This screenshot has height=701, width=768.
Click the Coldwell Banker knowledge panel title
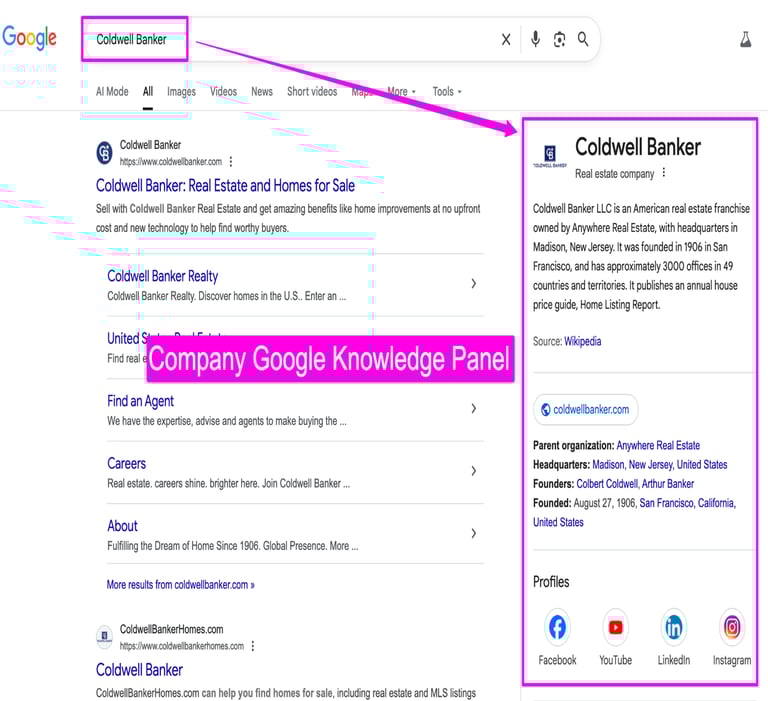click(638, 147)
